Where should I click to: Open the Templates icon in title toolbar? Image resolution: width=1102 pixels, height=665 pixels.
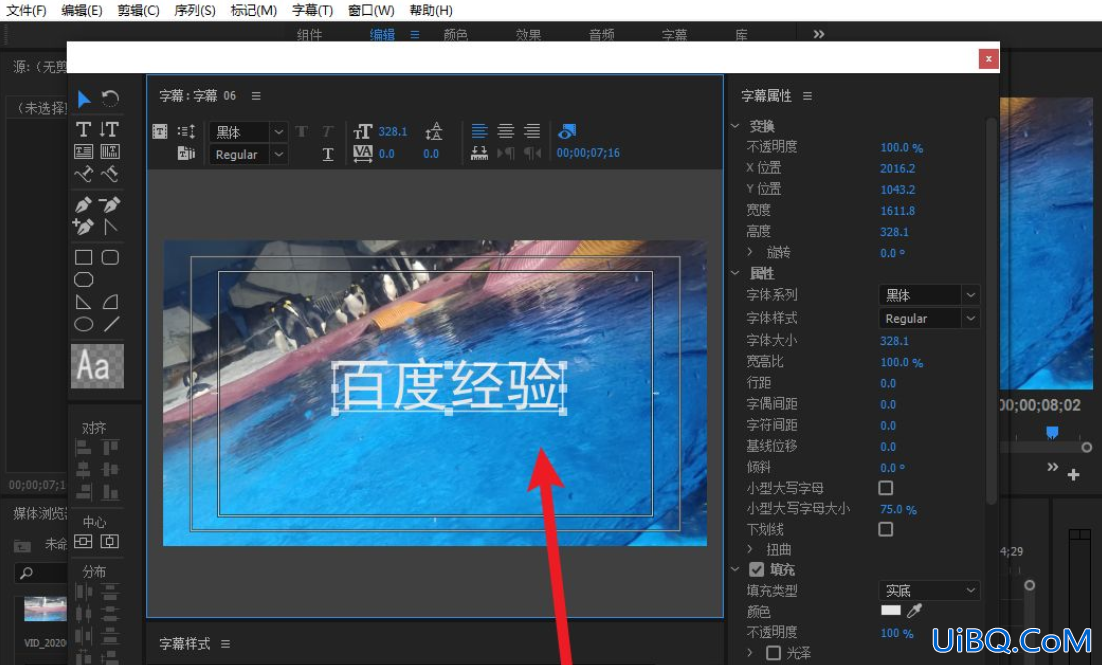[x=186, y=153]
